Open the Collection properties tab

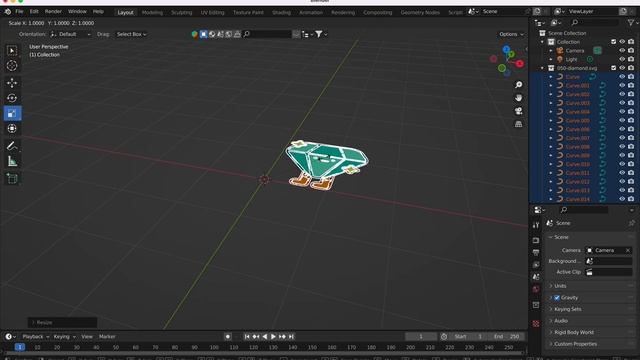(x=536, y=305)
